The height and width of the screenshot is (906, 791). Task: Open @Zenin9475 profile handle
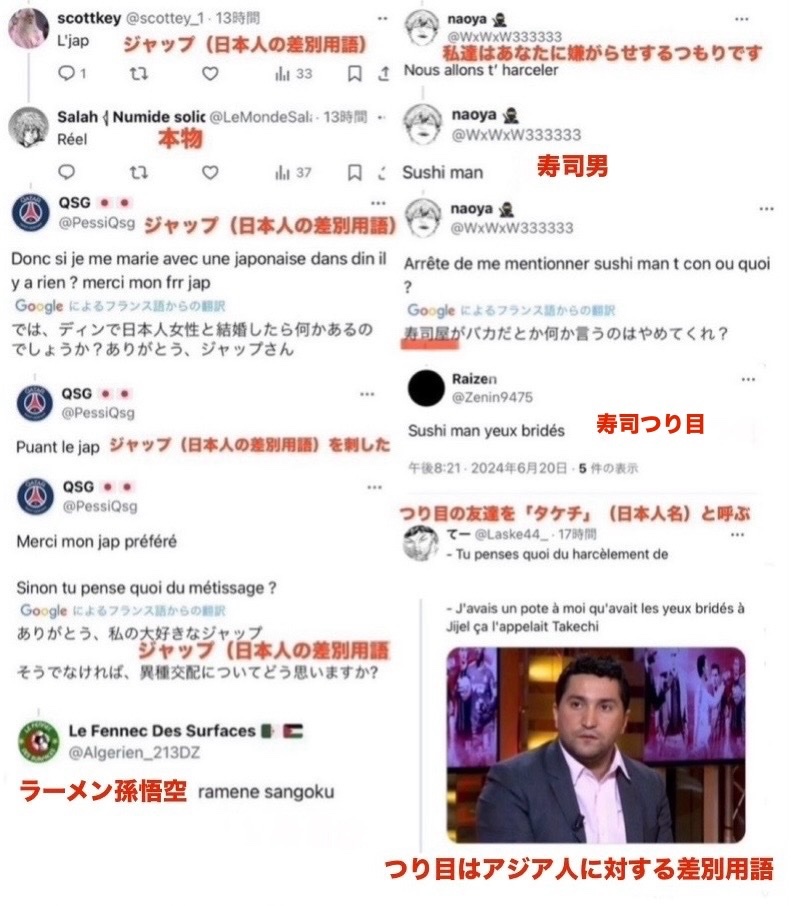pos(492,397)
